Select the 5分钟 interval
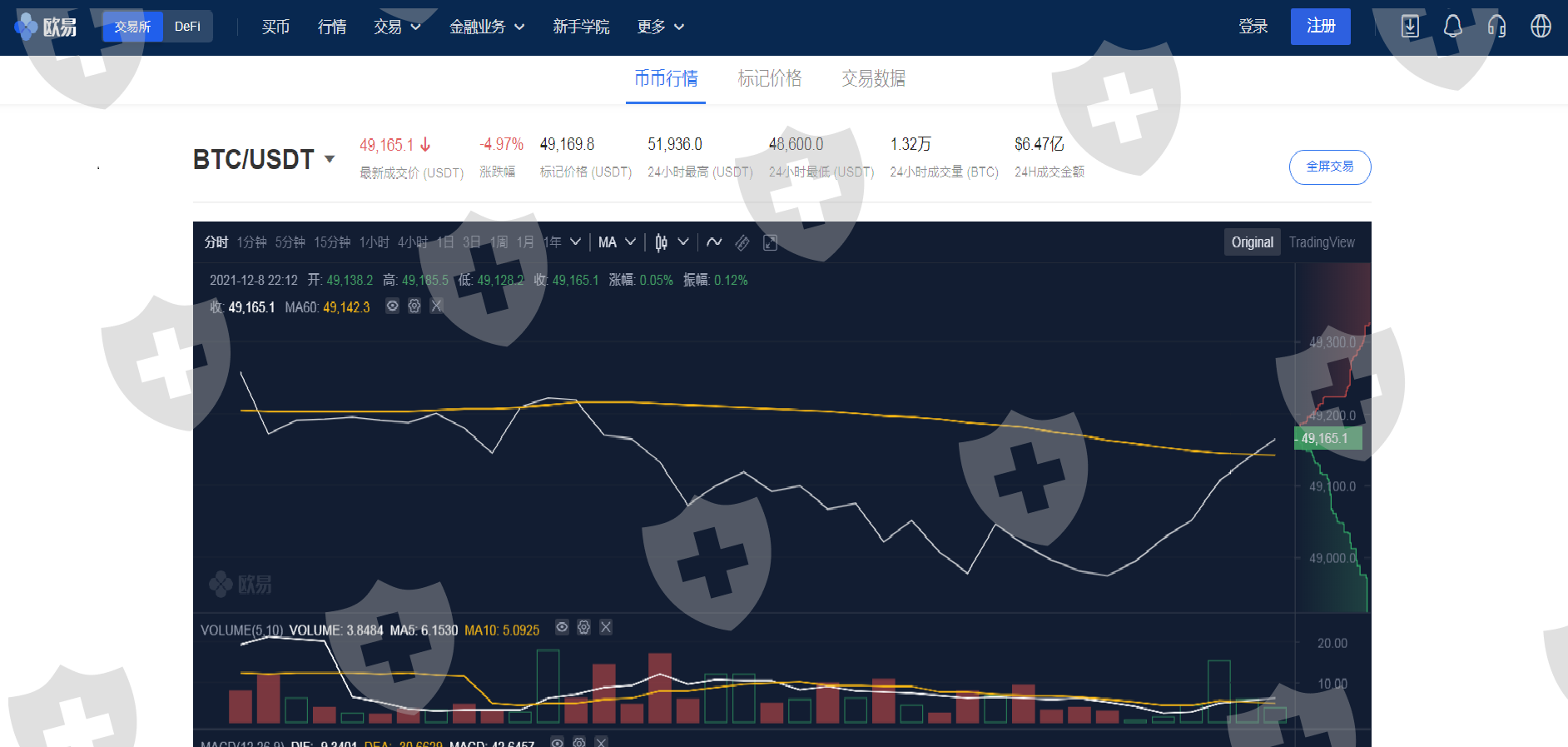Screen dimensions: 1568x747 [290, 242]
